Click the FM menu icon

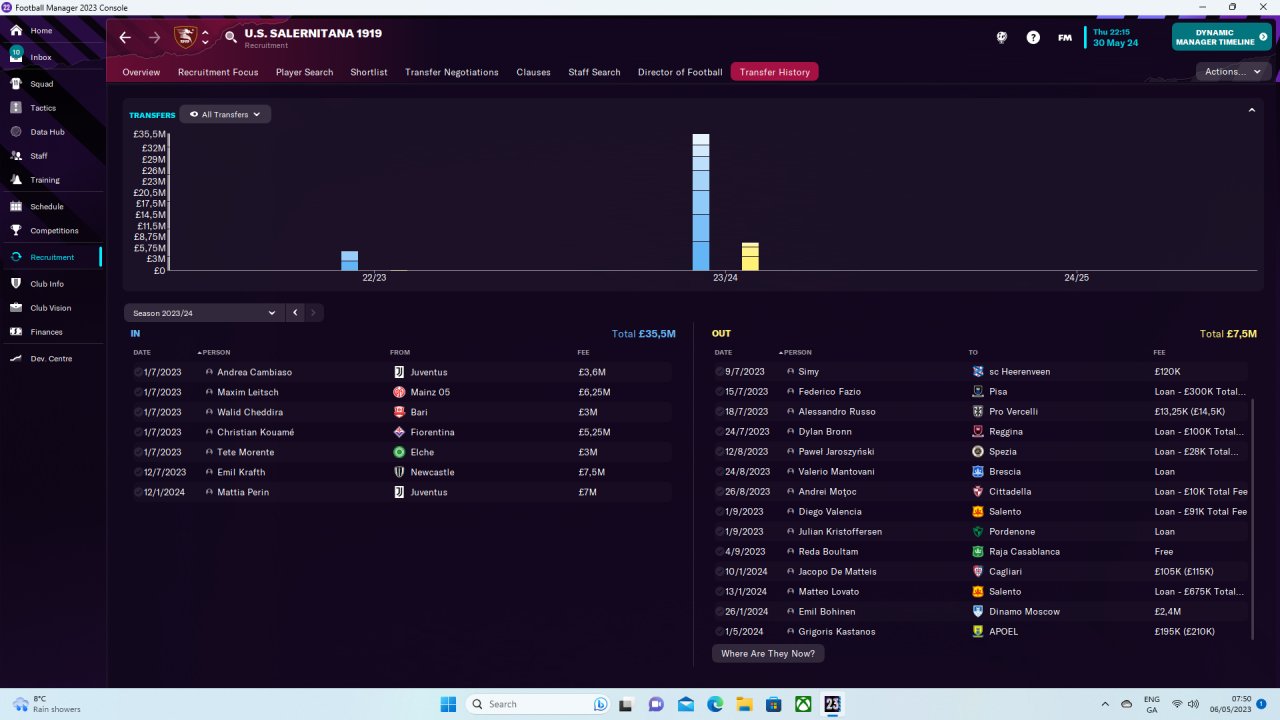pos(1065,37)
